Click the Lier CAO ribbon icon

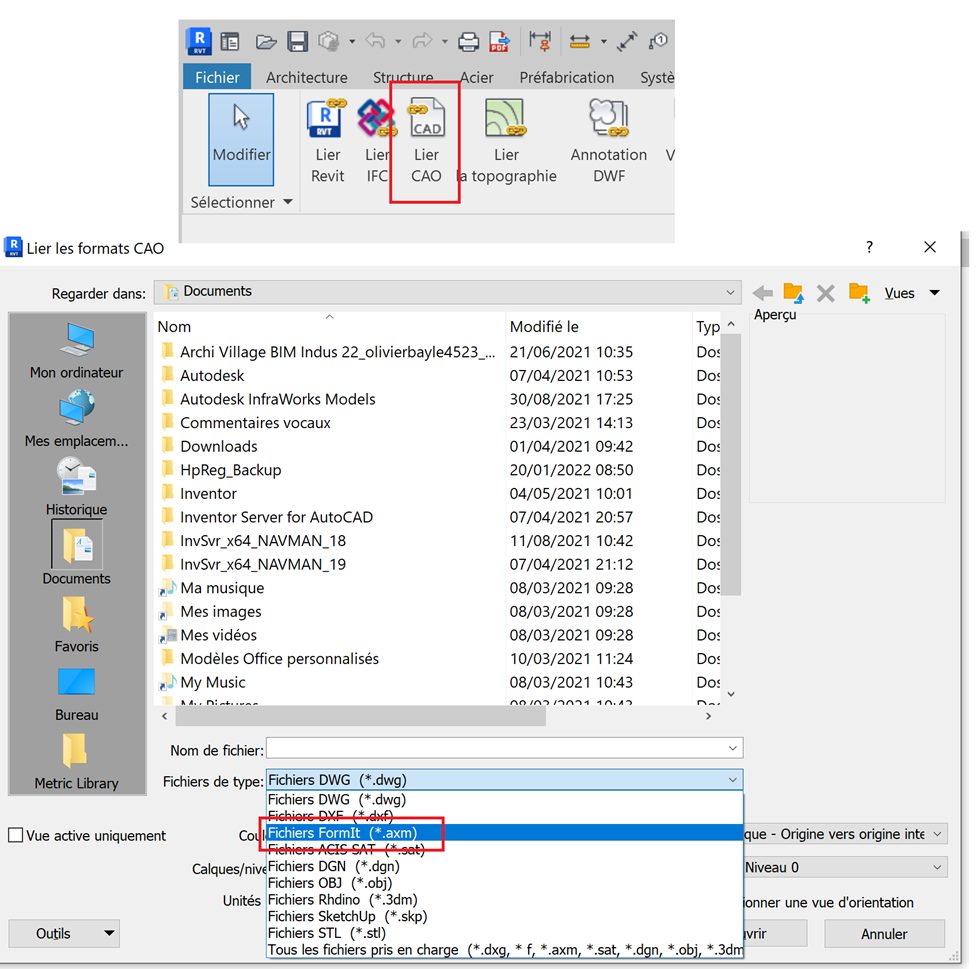tap(426, 124)
